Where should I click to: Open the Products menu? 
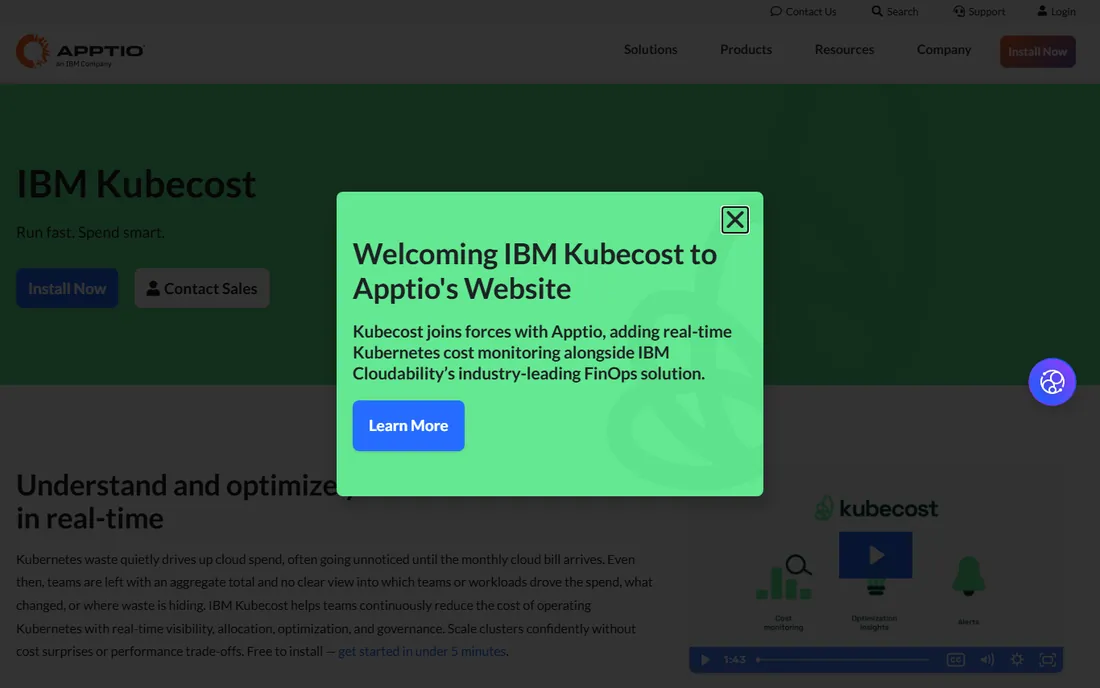coord(746,50)
